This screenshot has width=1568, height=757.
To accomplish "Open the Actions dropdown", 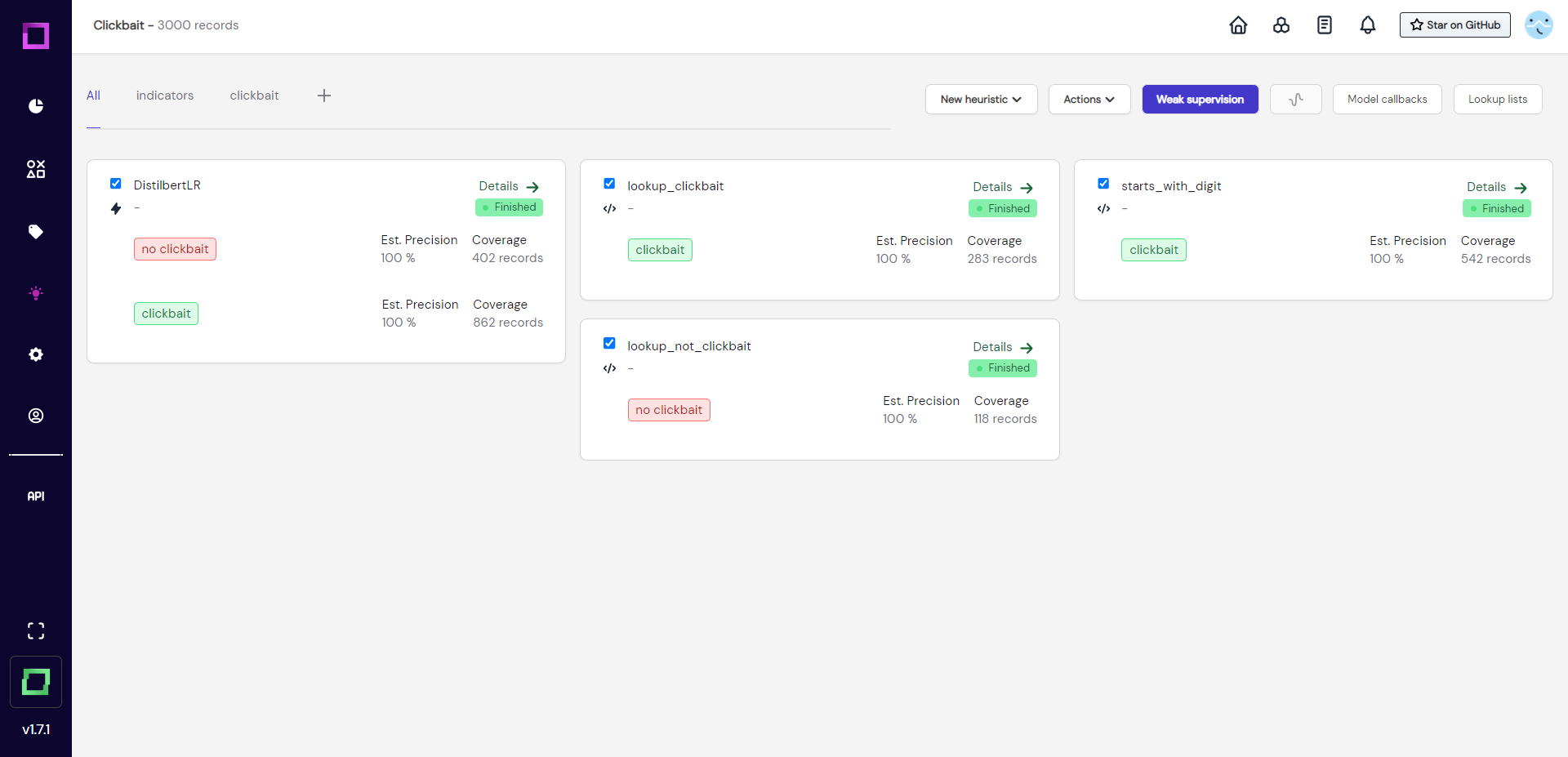I will (x=1089, y=100).
